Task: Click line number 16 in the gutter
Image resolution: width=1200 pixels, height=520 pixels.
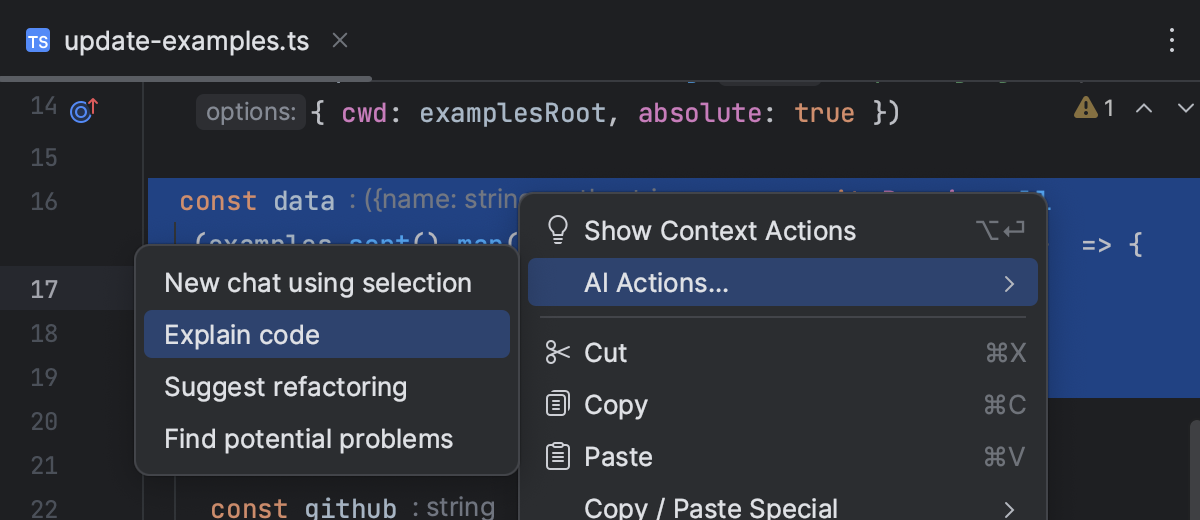Action: point(43,201)
